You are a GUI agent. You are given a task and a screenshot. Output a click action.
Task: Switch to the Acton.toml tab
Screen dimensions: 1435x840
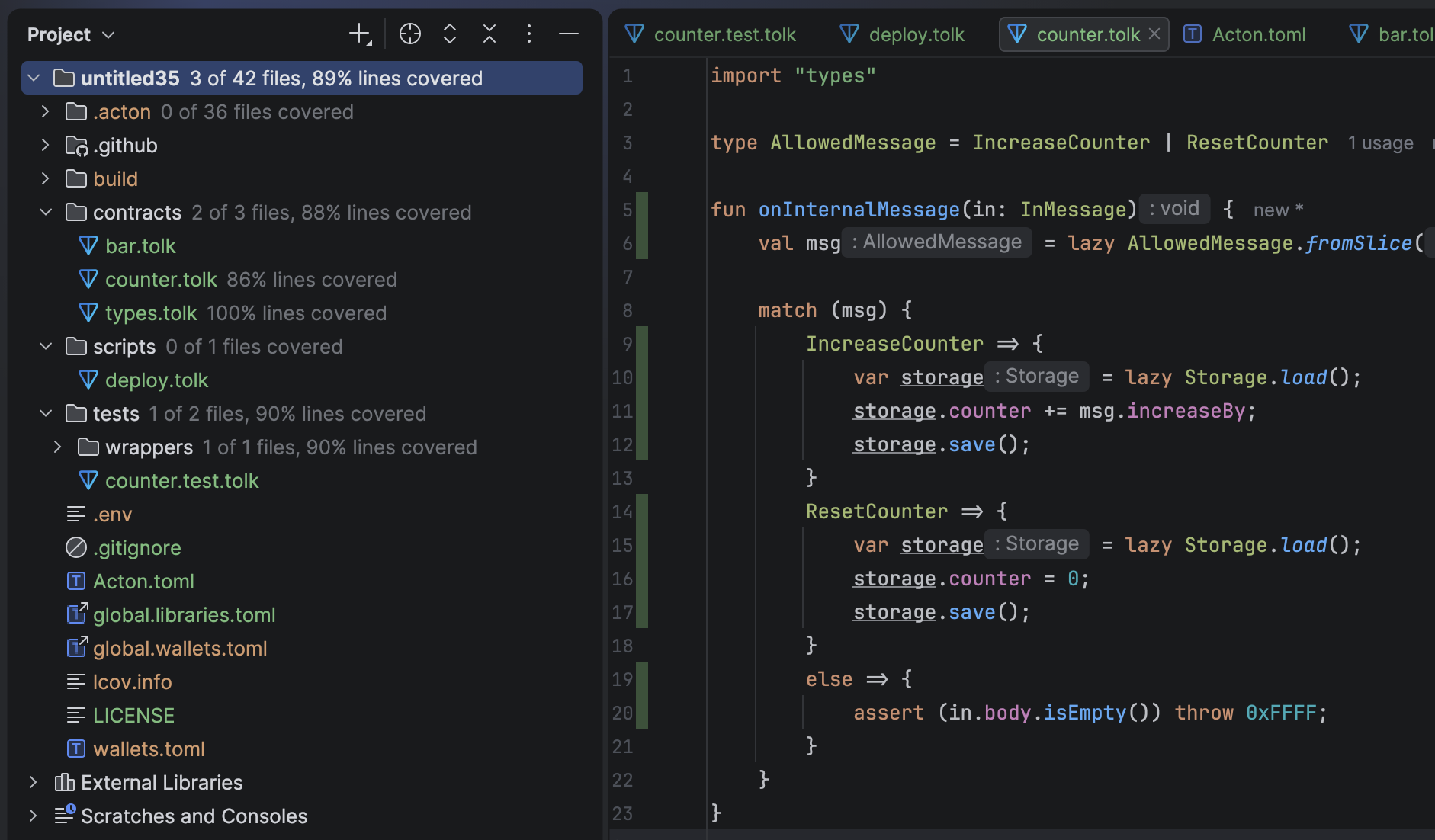(x=1258, y=35)
